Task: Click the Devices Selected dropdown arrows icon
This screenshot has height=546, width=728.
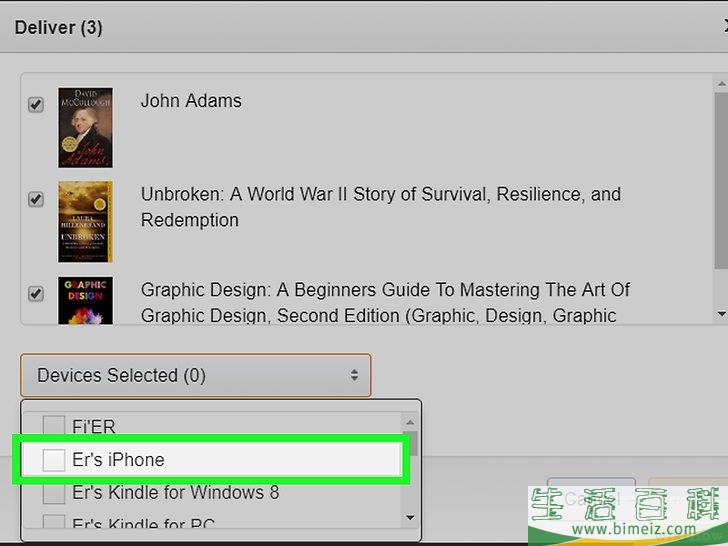Action: 354,375
